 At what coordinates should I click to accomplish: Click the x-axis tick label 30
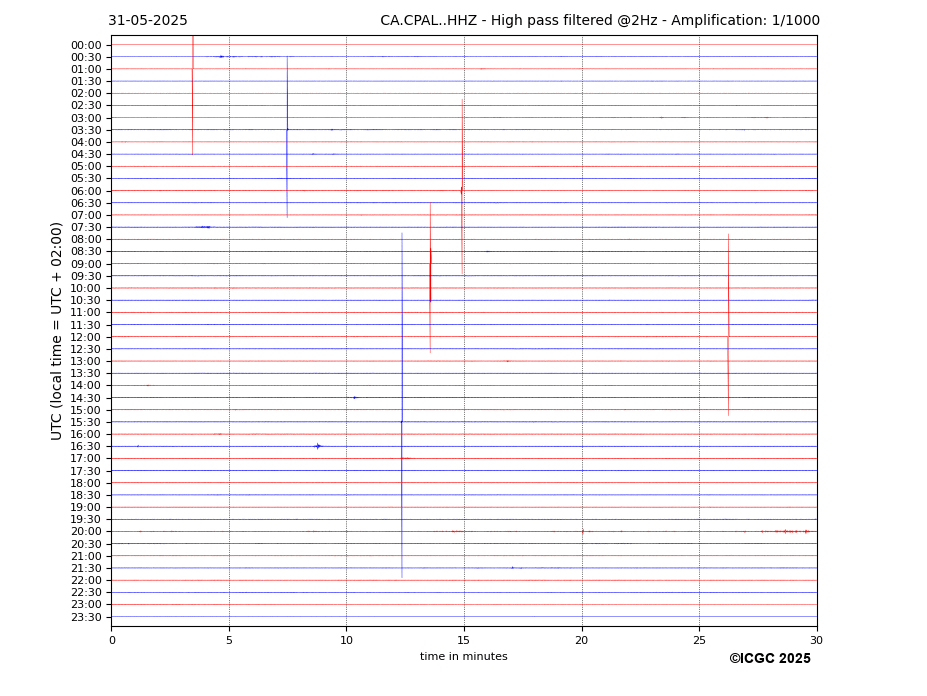[x=816, y=640]
